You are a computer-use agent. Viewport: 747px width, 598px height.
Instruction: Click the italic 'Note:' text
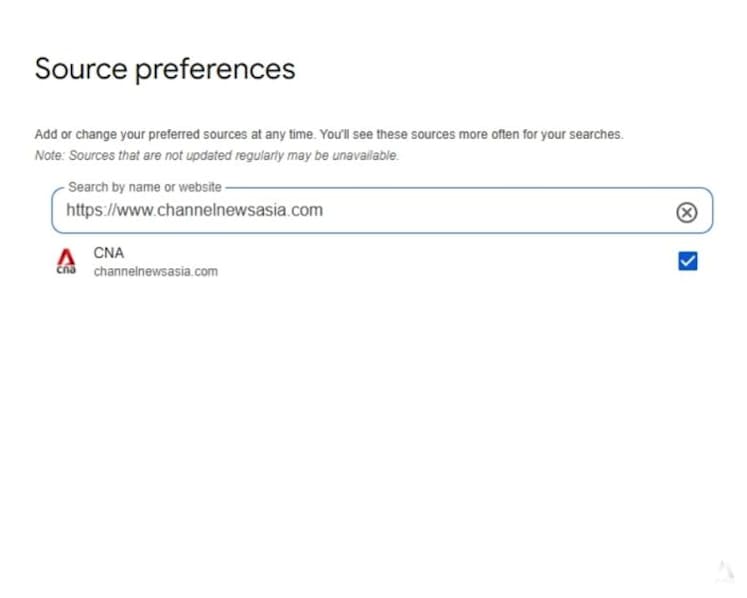50,155
